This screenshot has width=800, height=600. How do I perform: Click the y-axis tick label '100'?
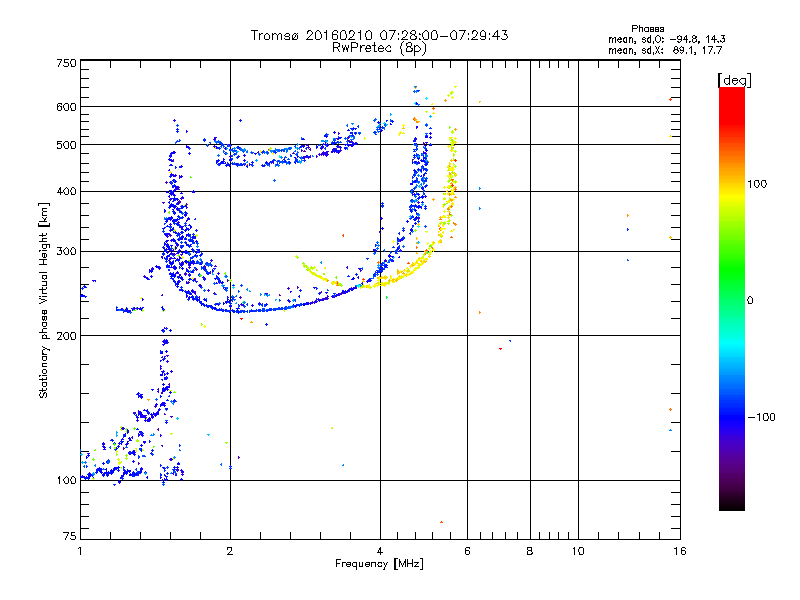[x=66, y=480]
